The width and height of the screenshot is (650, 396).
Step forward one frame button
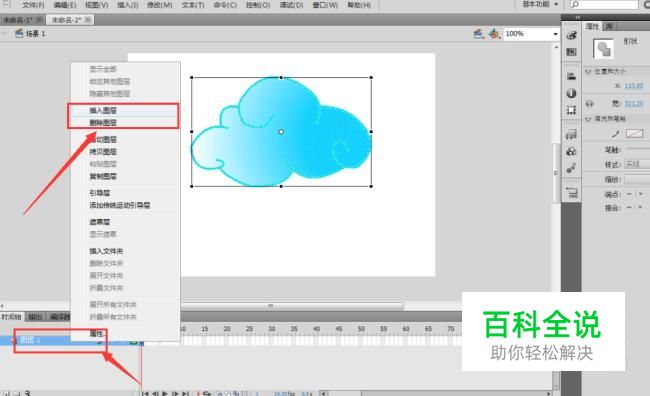[175, 393]
